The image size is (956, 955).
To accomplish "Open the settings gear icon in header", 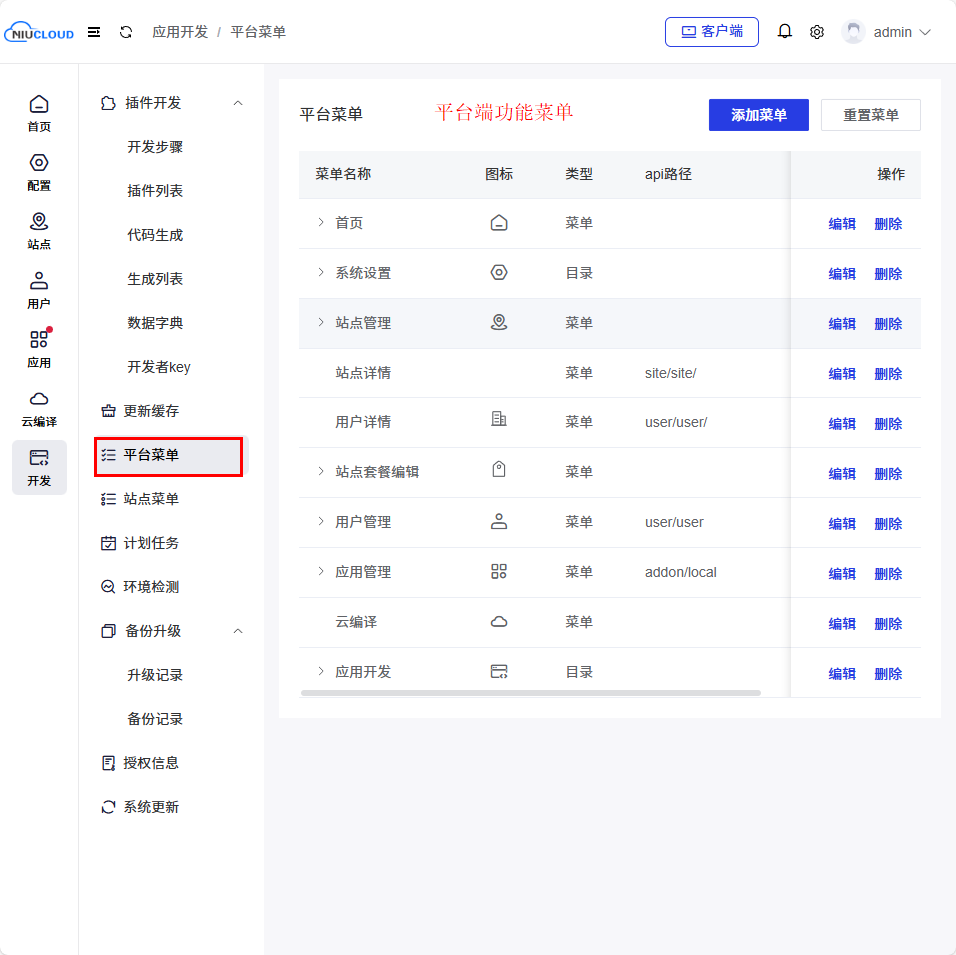I will click(x=817, y=32).
